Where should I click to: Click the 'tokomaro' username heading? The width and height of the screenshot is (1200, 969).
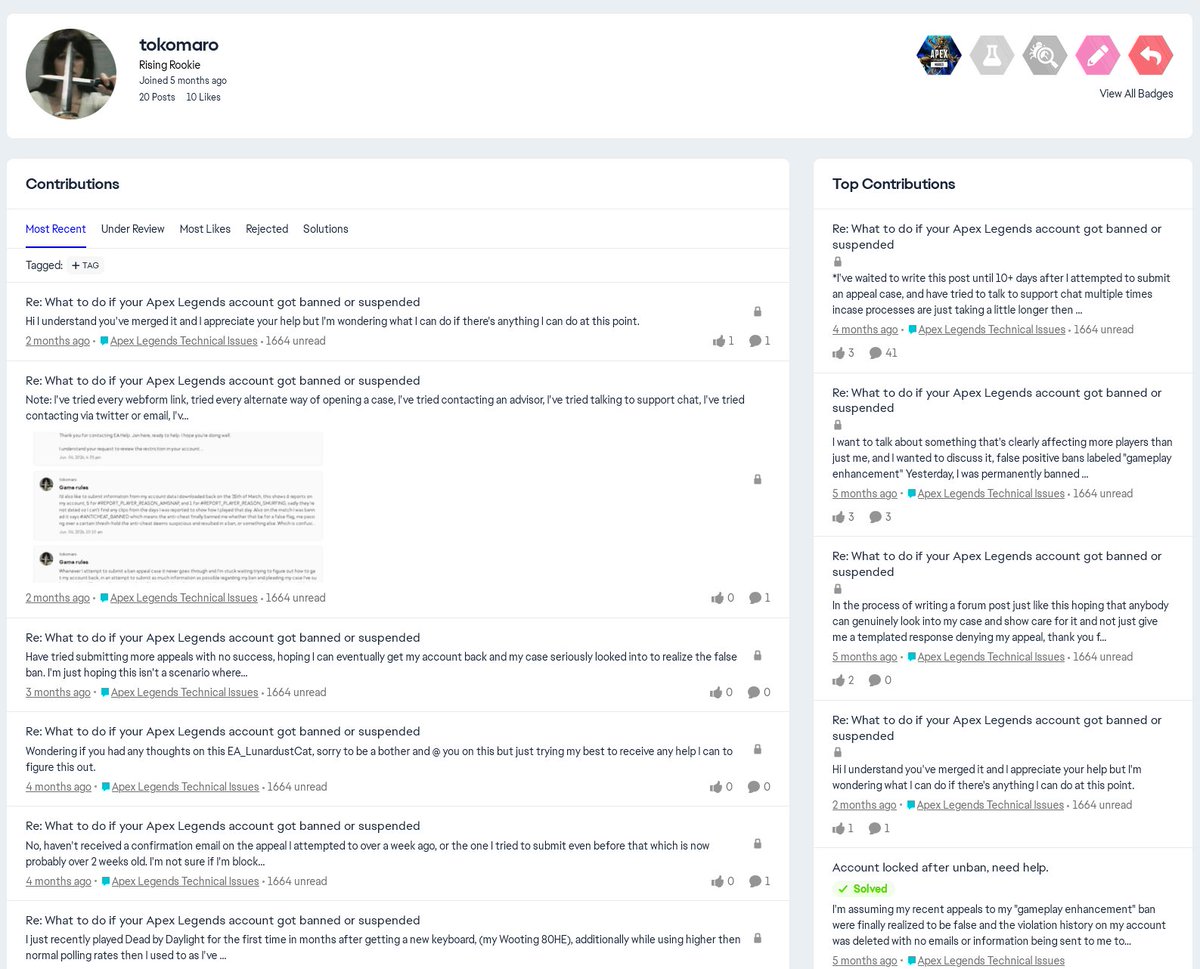(179, 45)
